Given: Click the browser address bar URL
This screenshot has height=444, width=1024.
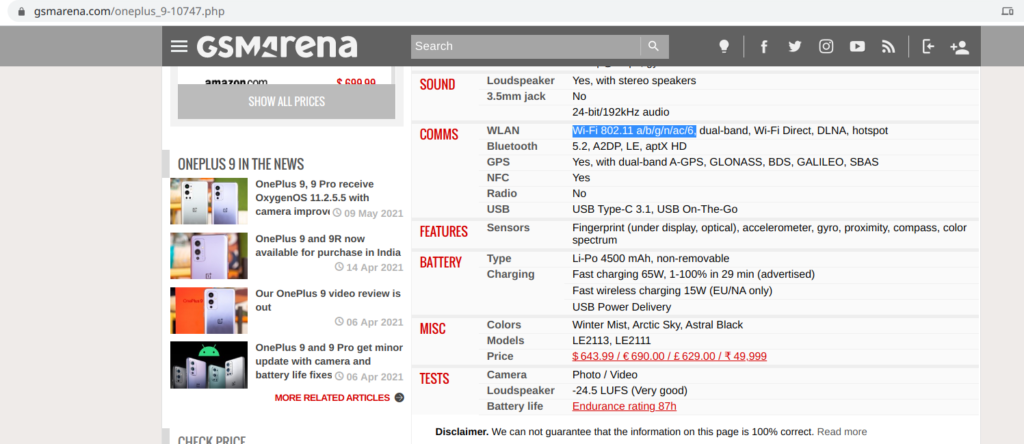Looking at the screenshot, I should [x=131, y=11].
